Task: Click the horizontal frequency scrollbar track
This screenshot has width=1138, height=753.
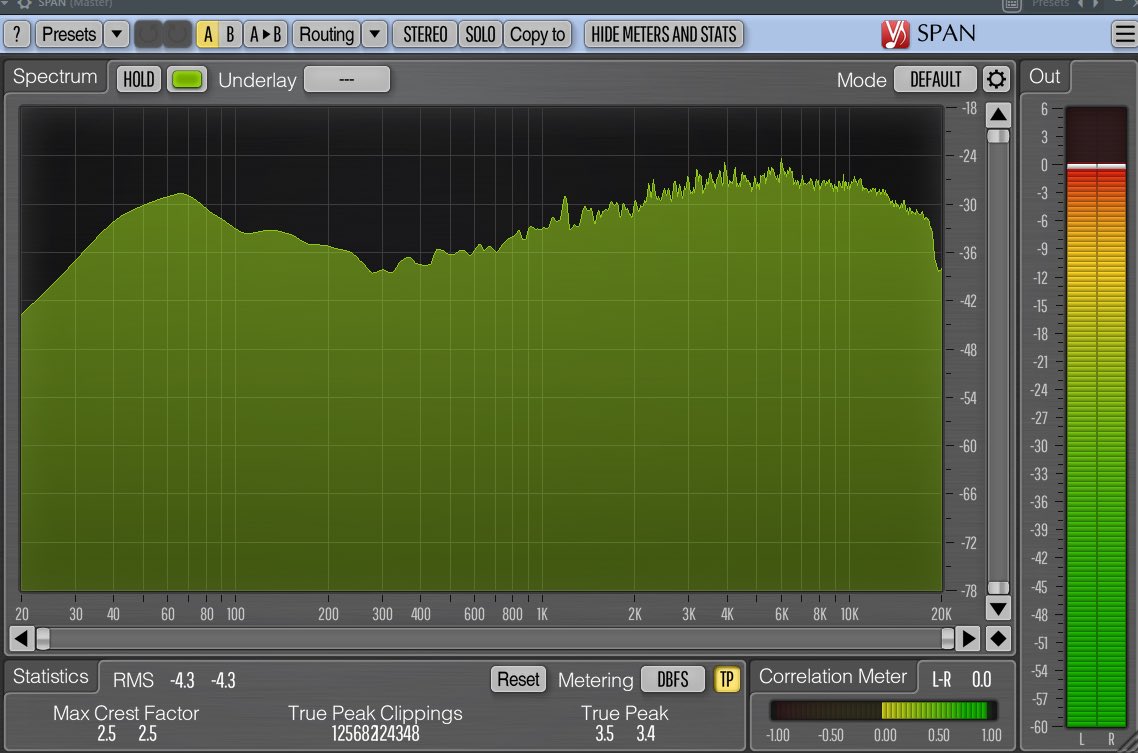Action: pos(495,638)
